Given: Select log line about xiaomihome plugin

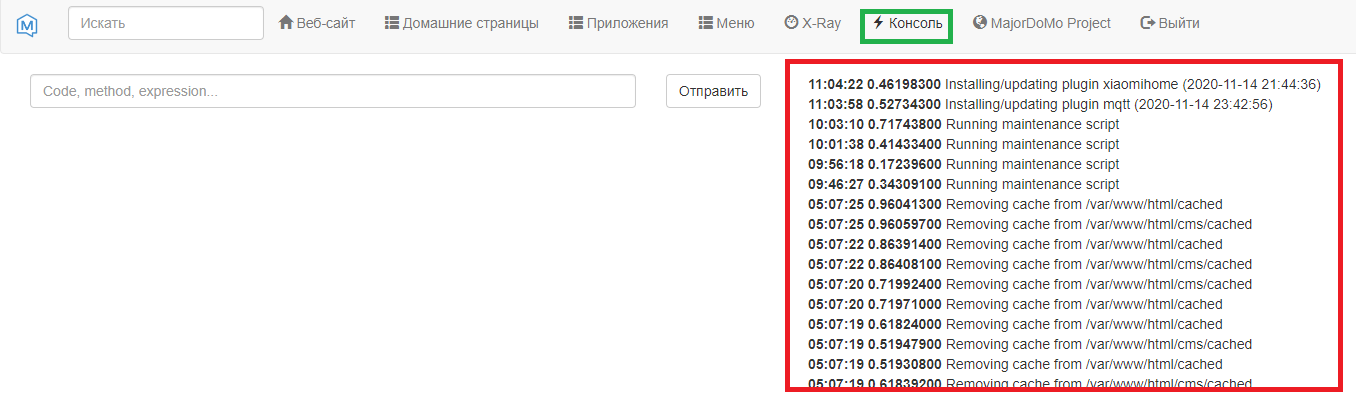Looking at the screenshot, I should pyautogui.click(x=1065, y=84).
